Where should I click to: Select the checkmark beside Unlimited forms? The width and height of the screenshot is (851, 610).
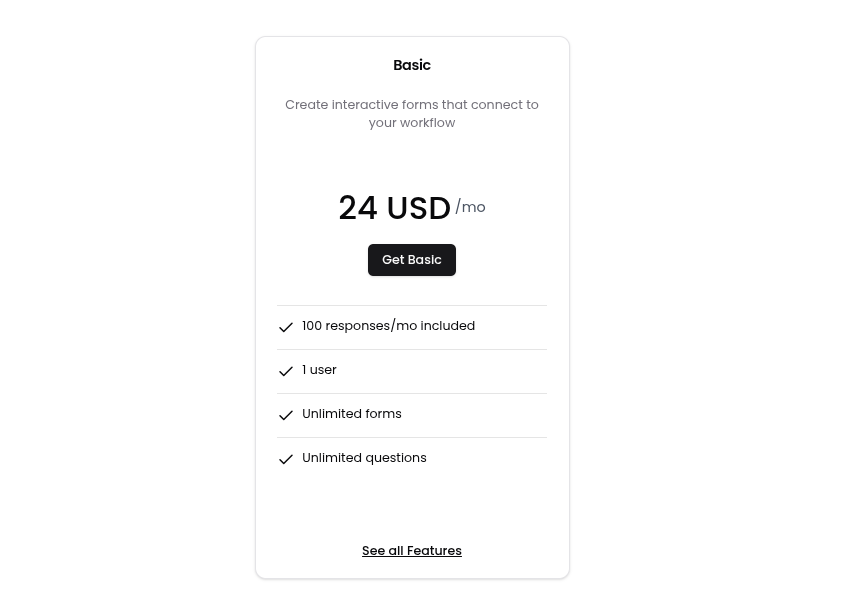pyautogui.click(x=286, y=415)
